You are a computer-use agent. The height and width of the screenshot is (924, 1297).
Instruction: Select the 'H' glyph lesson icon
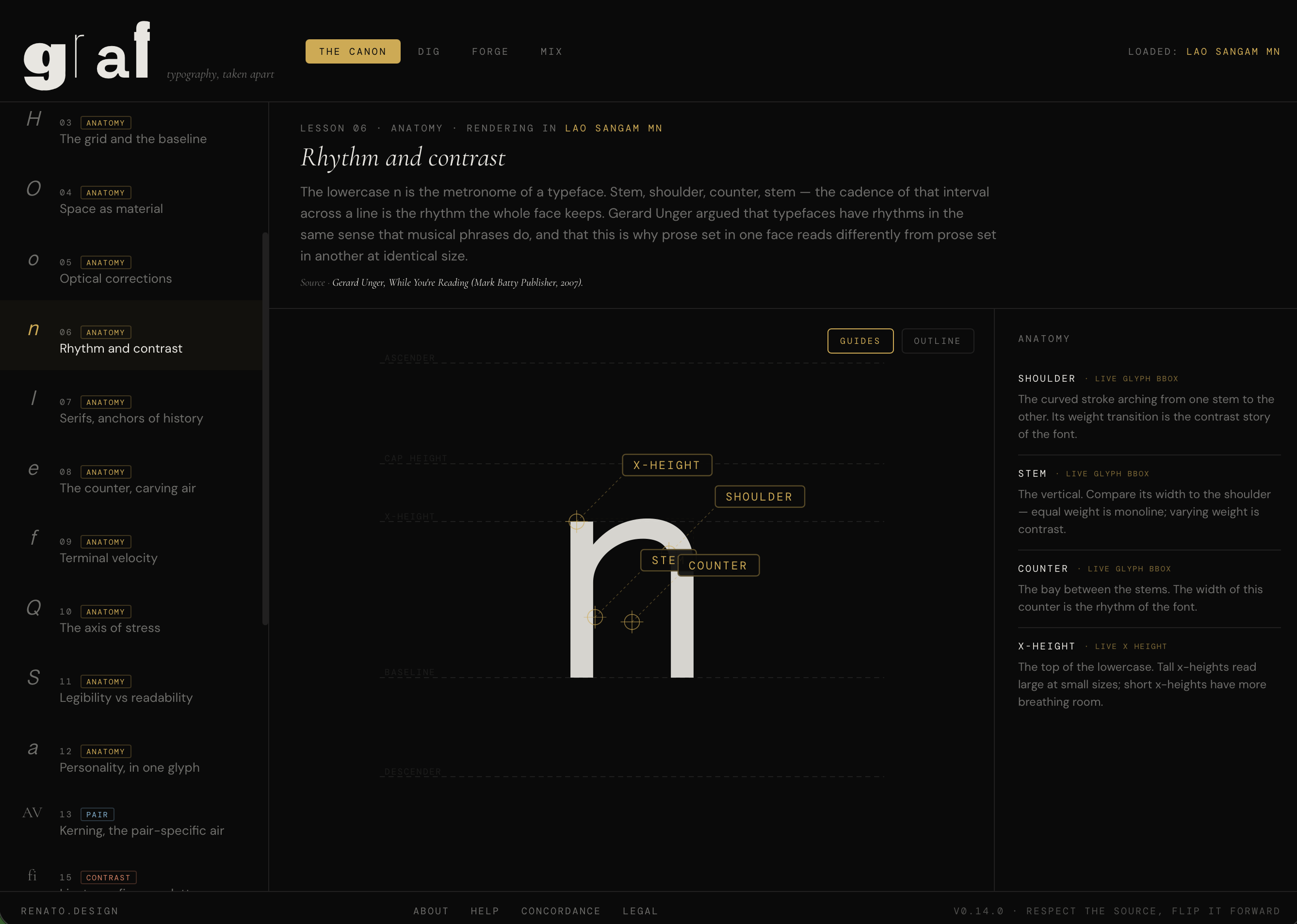(33, 119)
